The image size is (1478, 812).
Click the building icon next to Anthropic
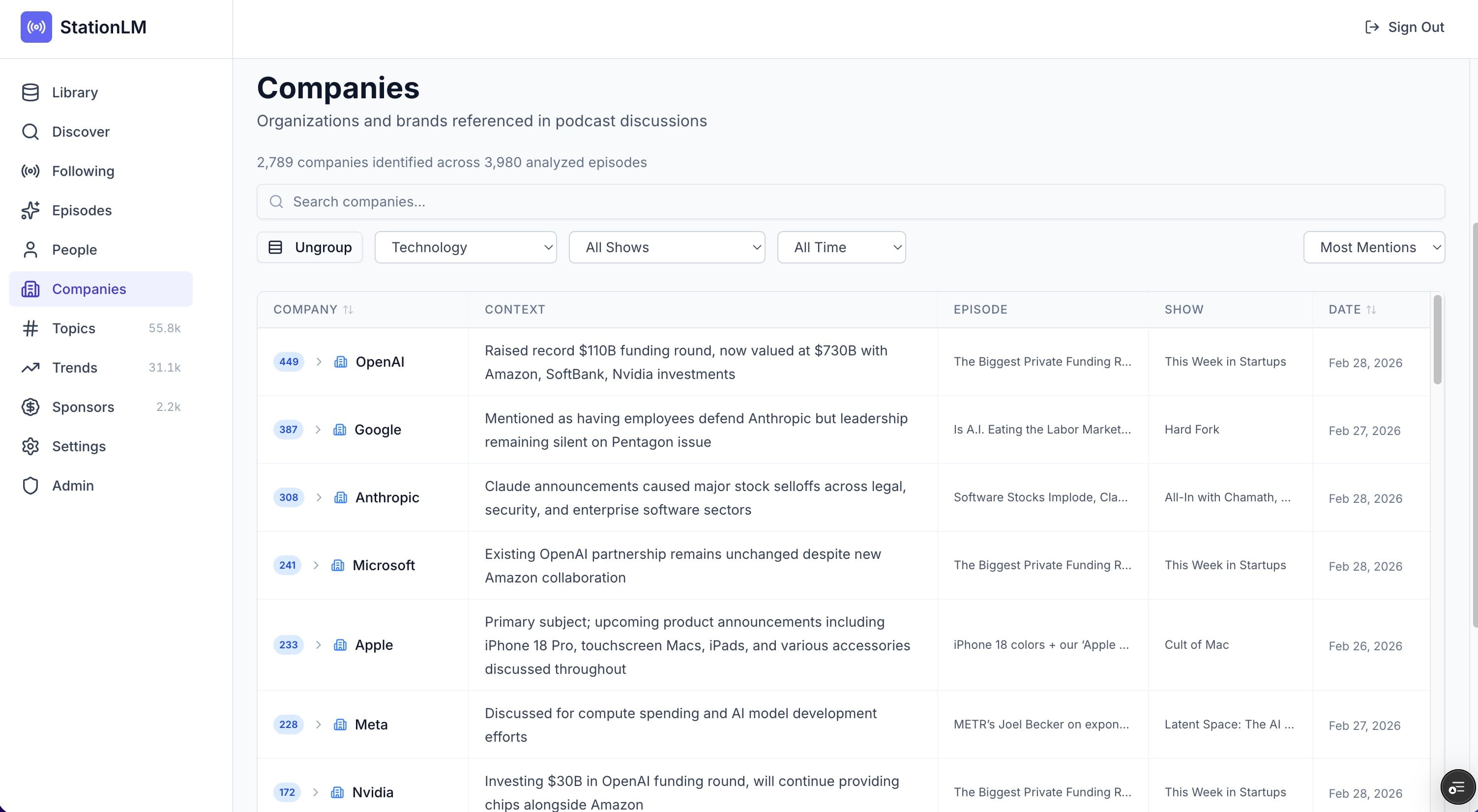[x=341, y=497]
